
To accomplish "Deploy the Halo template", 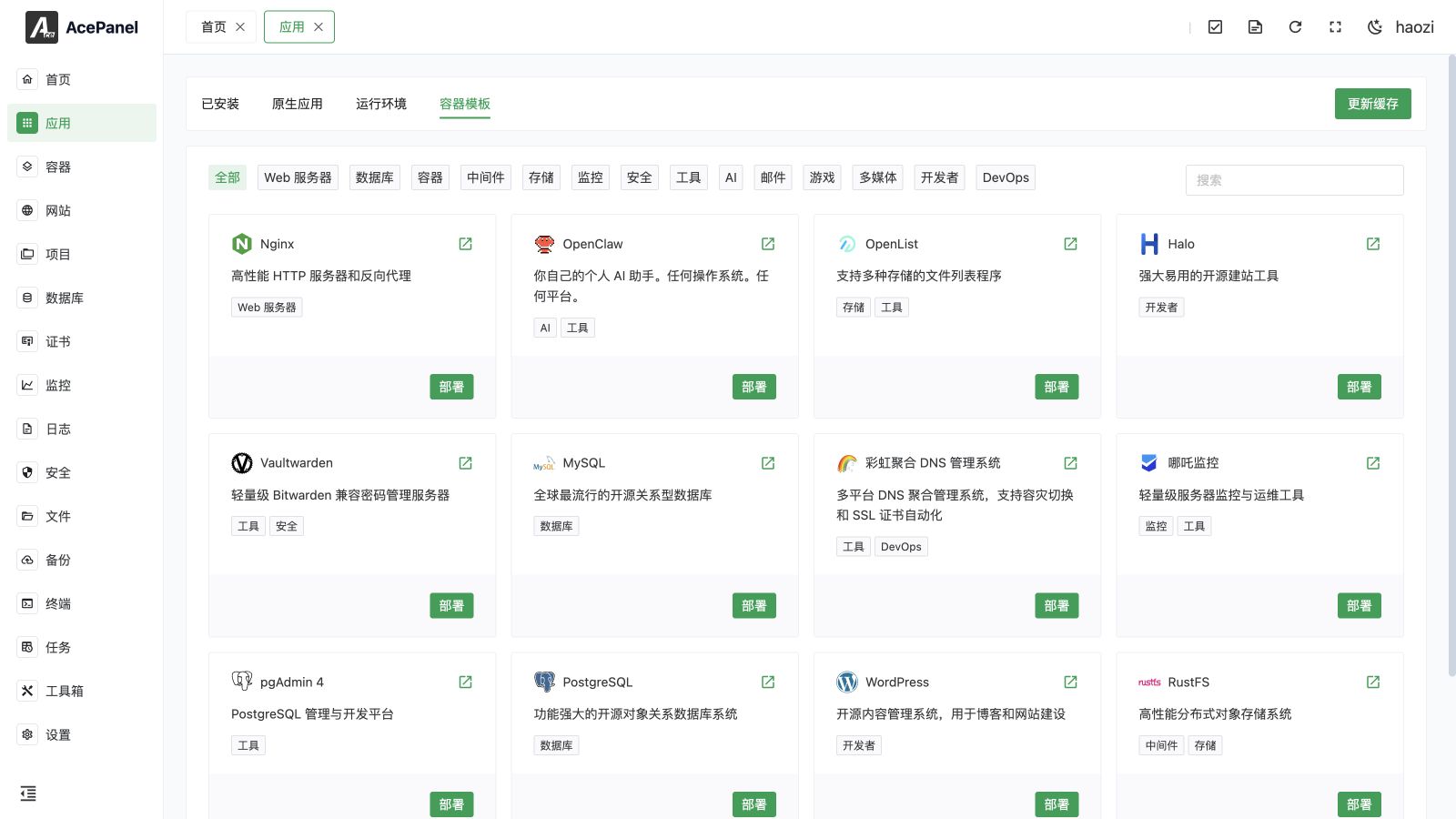I will [1360, 387].
